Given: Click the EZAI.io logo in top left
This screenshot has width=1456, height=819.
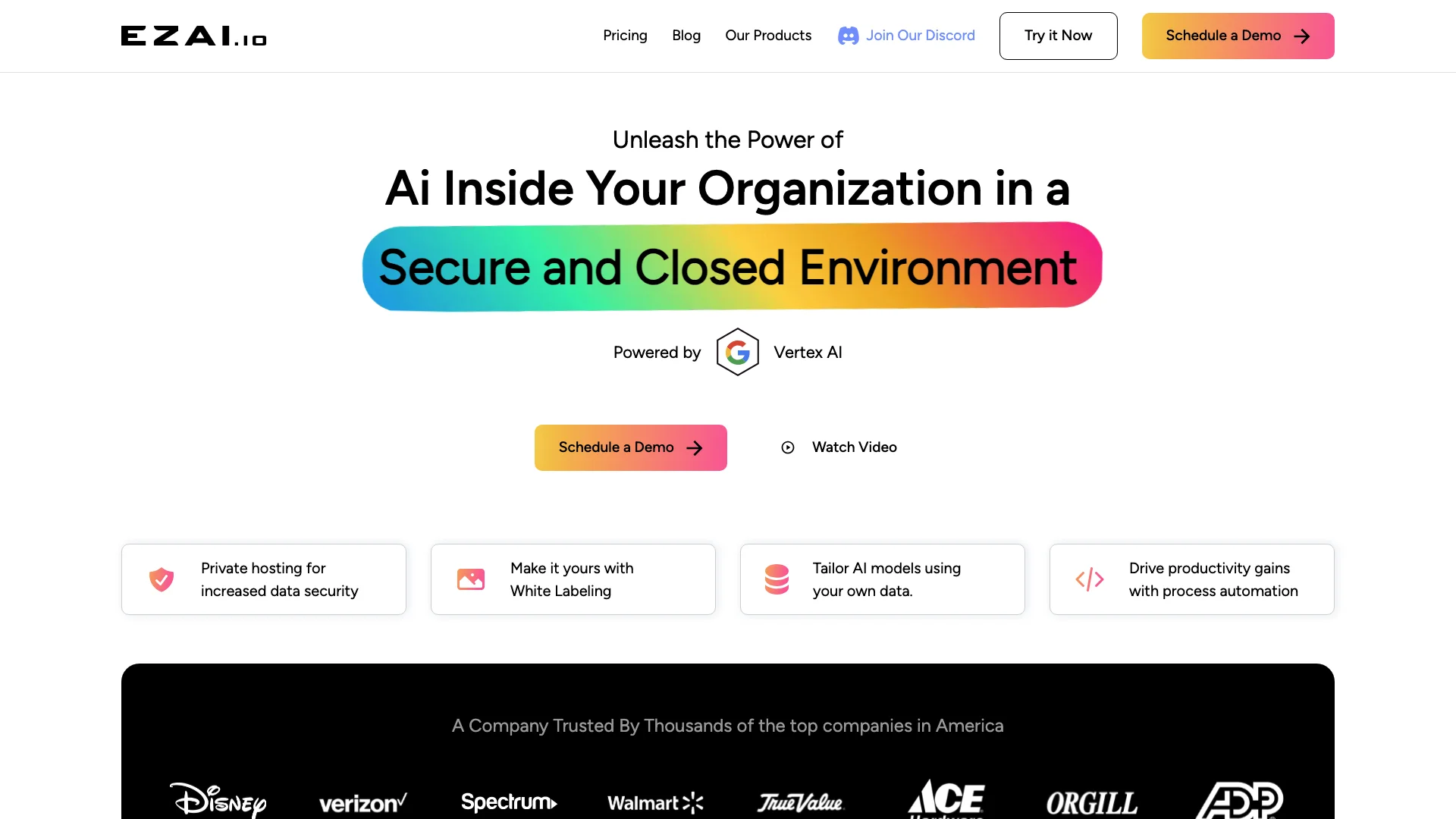Looking at the screenshot, I should (194, 36).
